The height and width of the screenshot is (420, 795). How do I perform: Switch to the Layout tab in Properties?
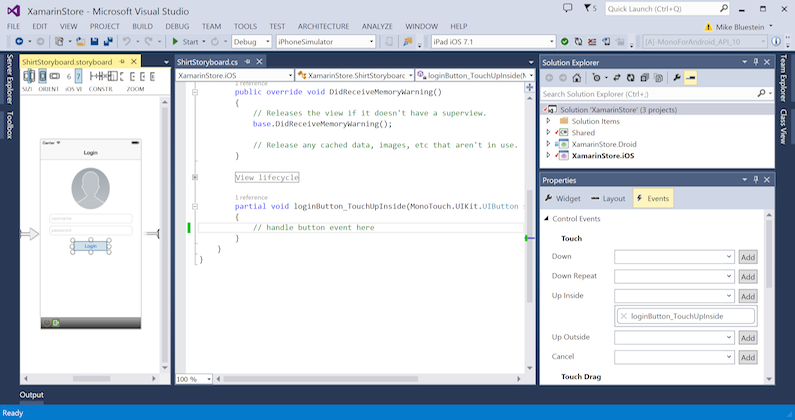pyautogui.click(x=608, y=198)
